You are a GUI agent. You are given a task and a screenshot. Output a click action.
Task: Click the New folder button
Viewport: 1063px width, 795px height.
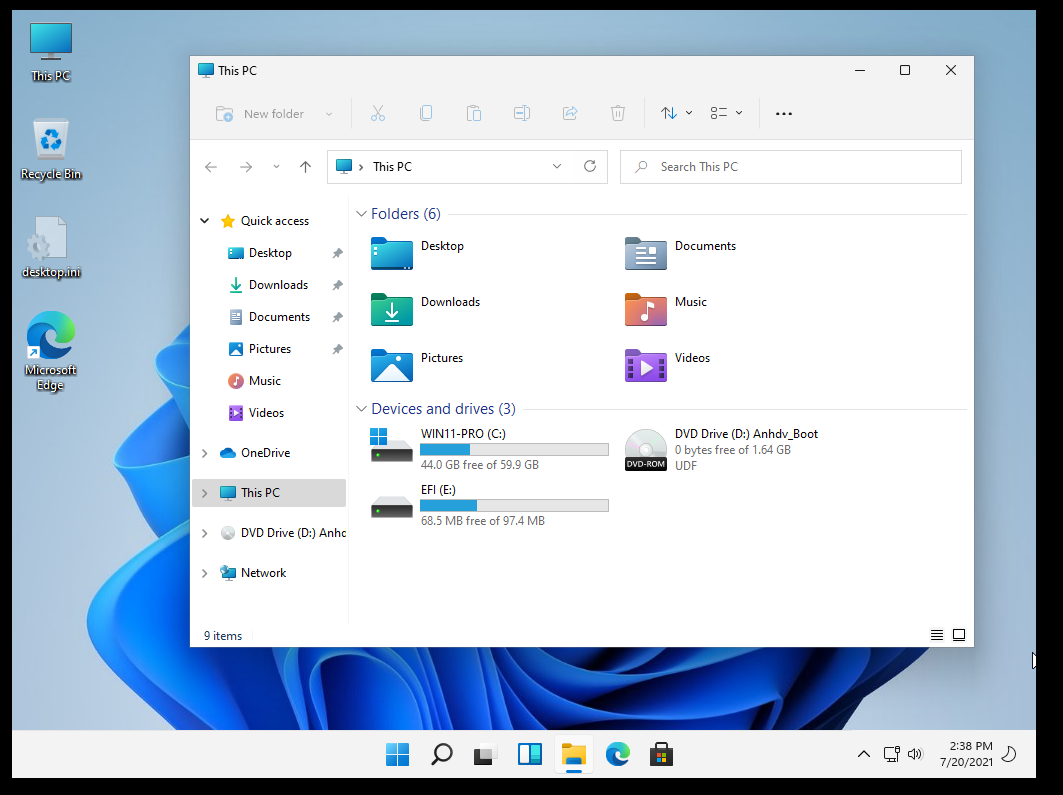[x=260, y=114]
